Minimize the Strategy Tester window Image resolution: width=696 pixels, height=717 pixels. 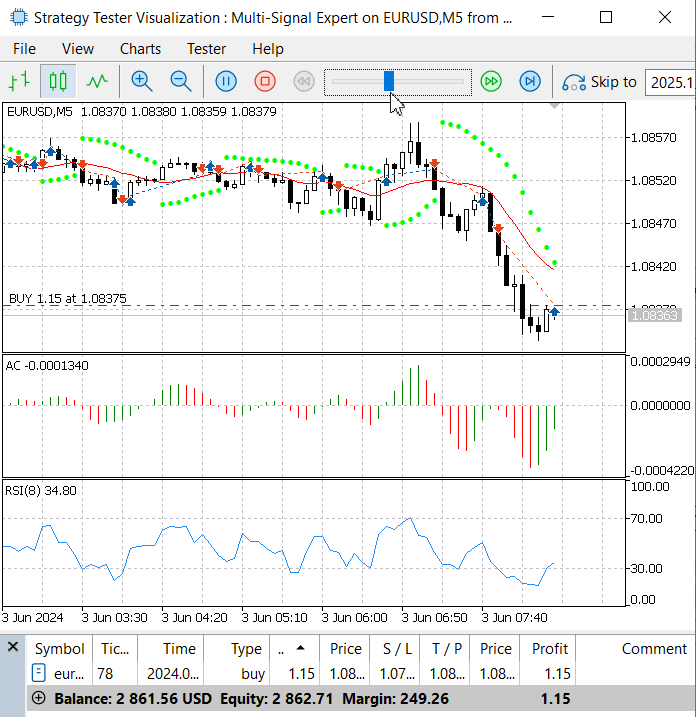tap(548, 17)
